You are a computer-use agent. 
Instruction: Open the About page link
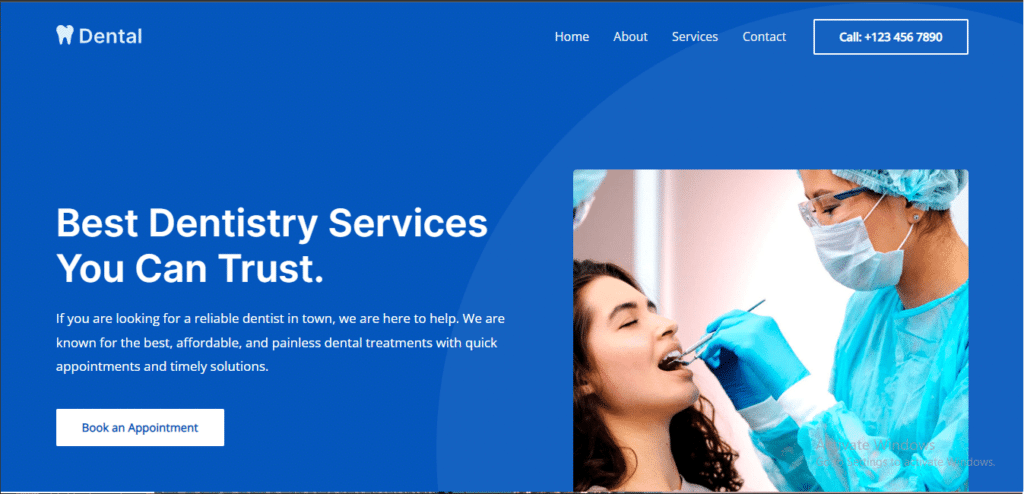click(630, 37)
